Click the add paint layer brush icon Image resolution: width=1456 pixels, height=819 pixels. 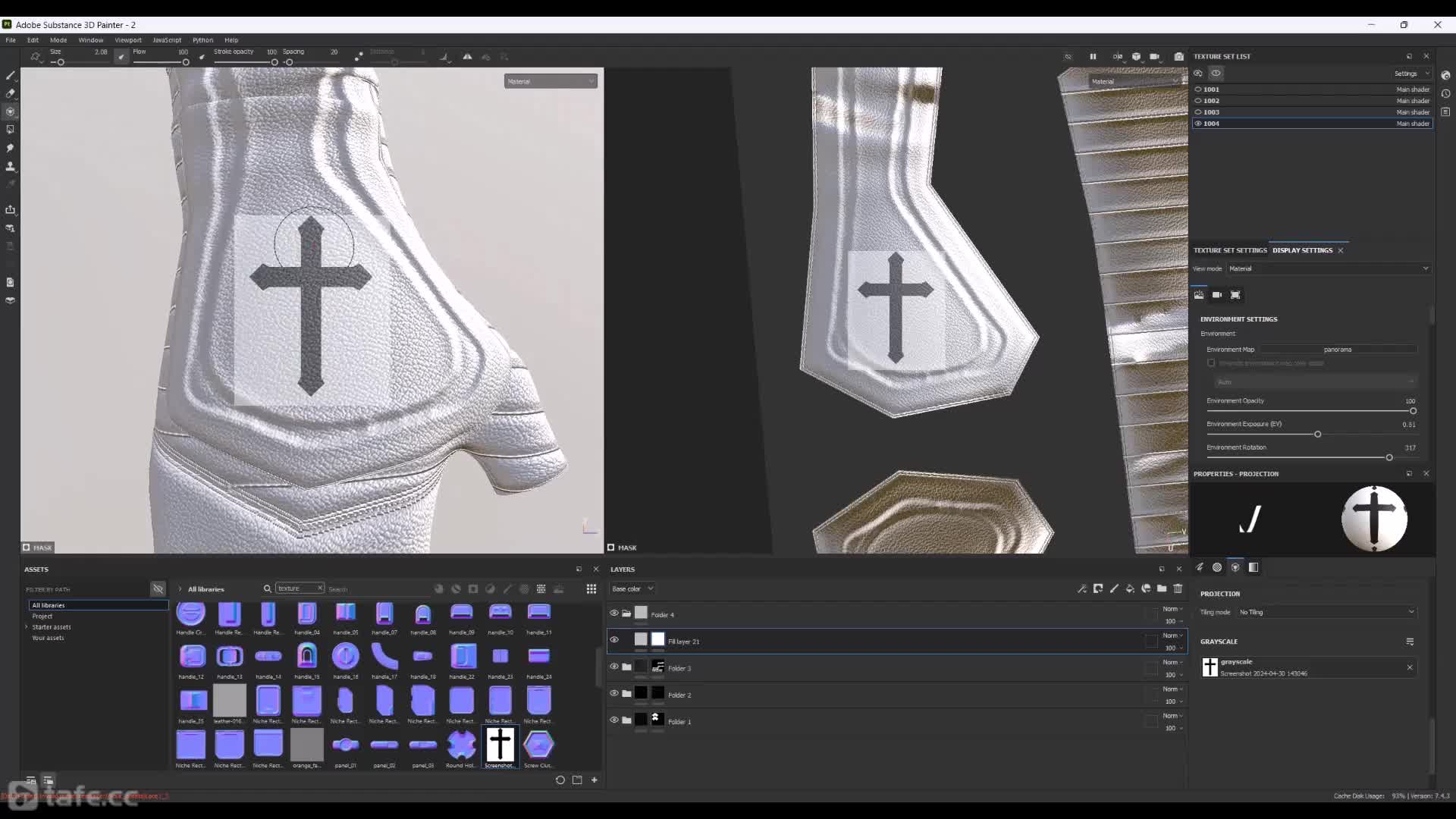coord(1114,588)
